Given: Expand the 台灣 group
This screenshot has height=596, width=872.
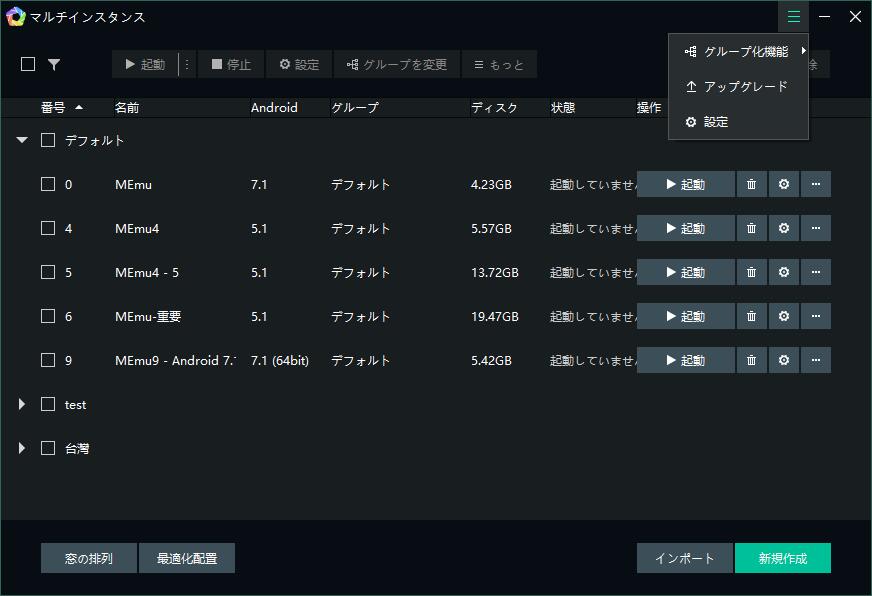Looking at the screenshot, I should point(22,448).
